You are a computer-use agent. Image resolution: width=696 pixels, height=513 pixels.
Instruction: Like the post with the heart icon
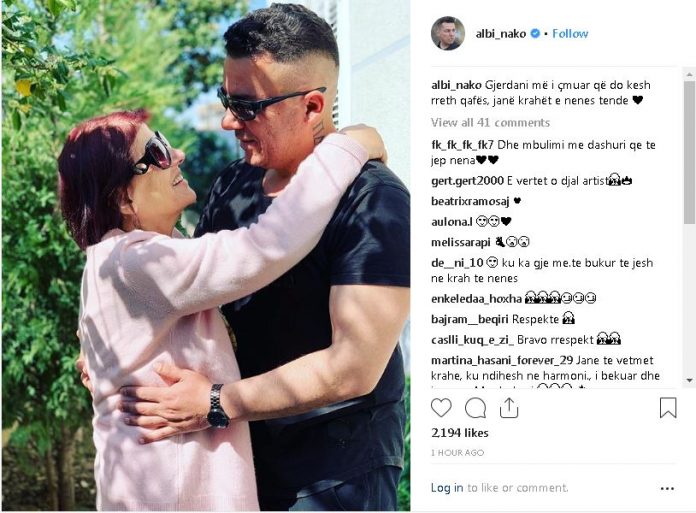(x=441, y=408)
